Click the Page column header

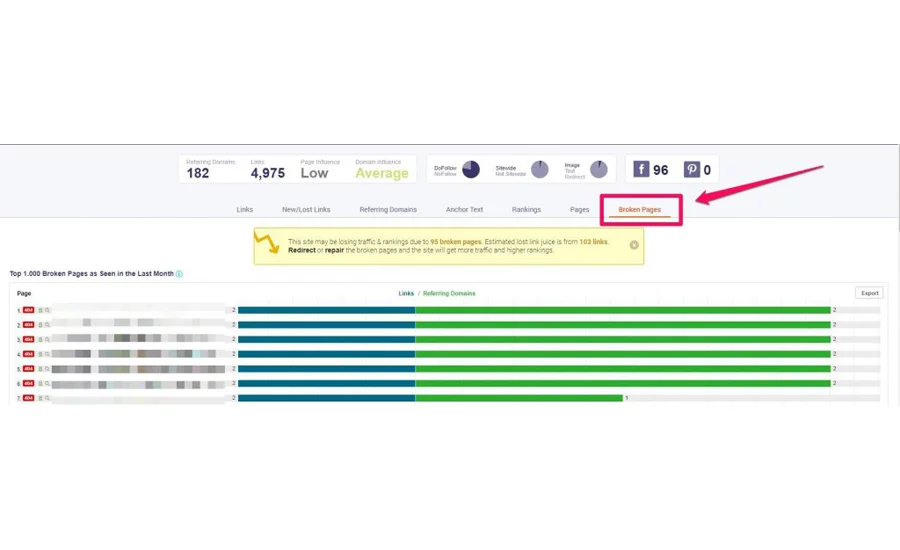click(x=24, y=293)
